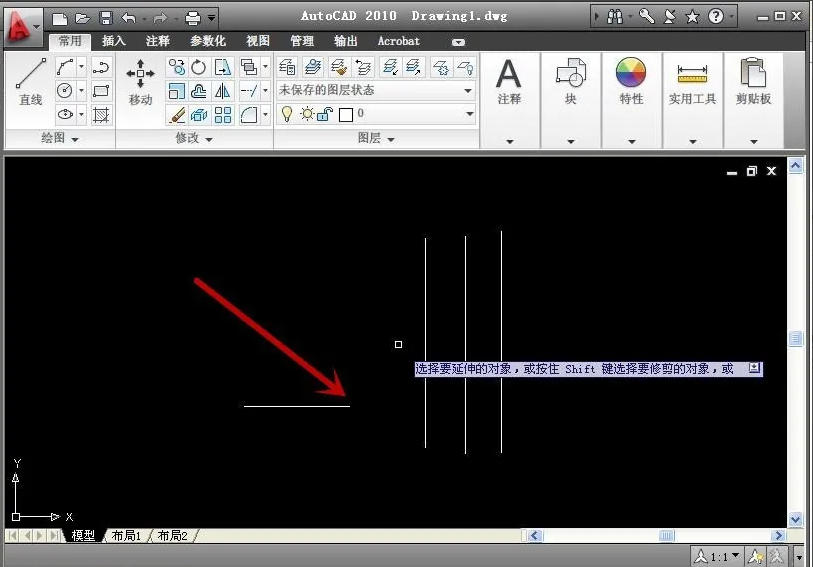
Task: Click the 特性 properties color wheel
Action: click(631, 75)
